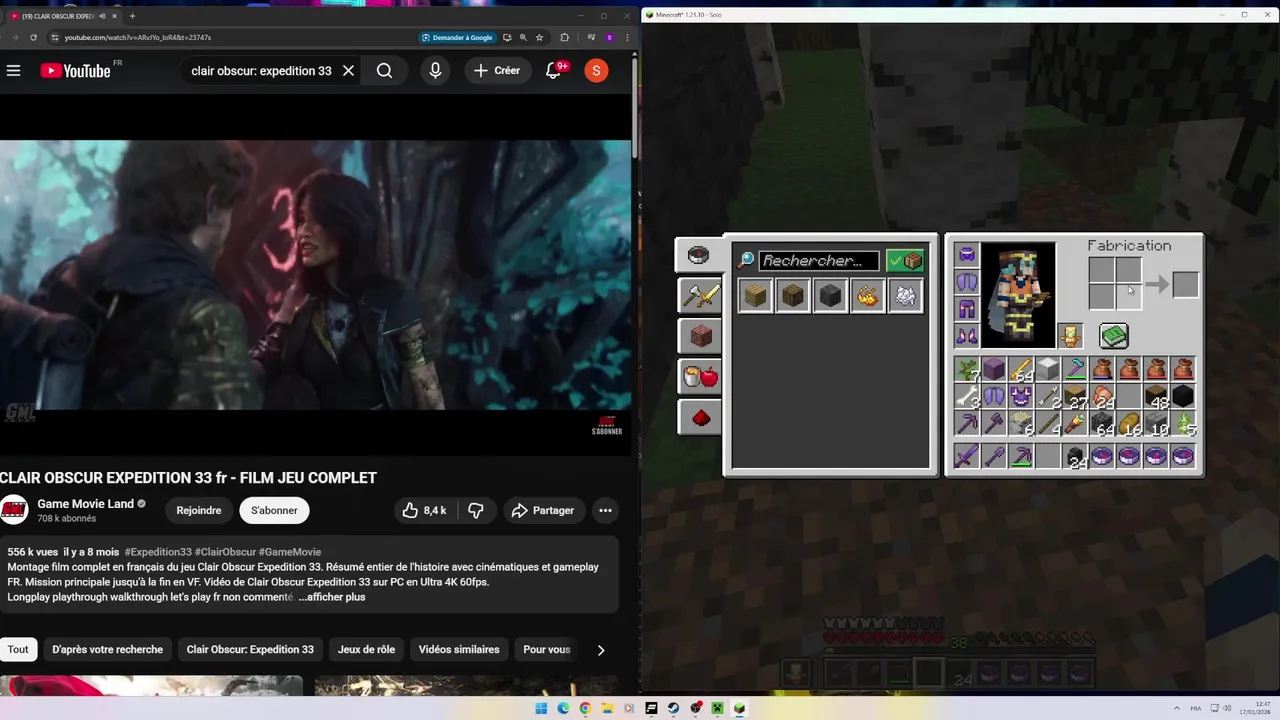
Task: Select the Pour vous chip
Action: coord(546,649)
